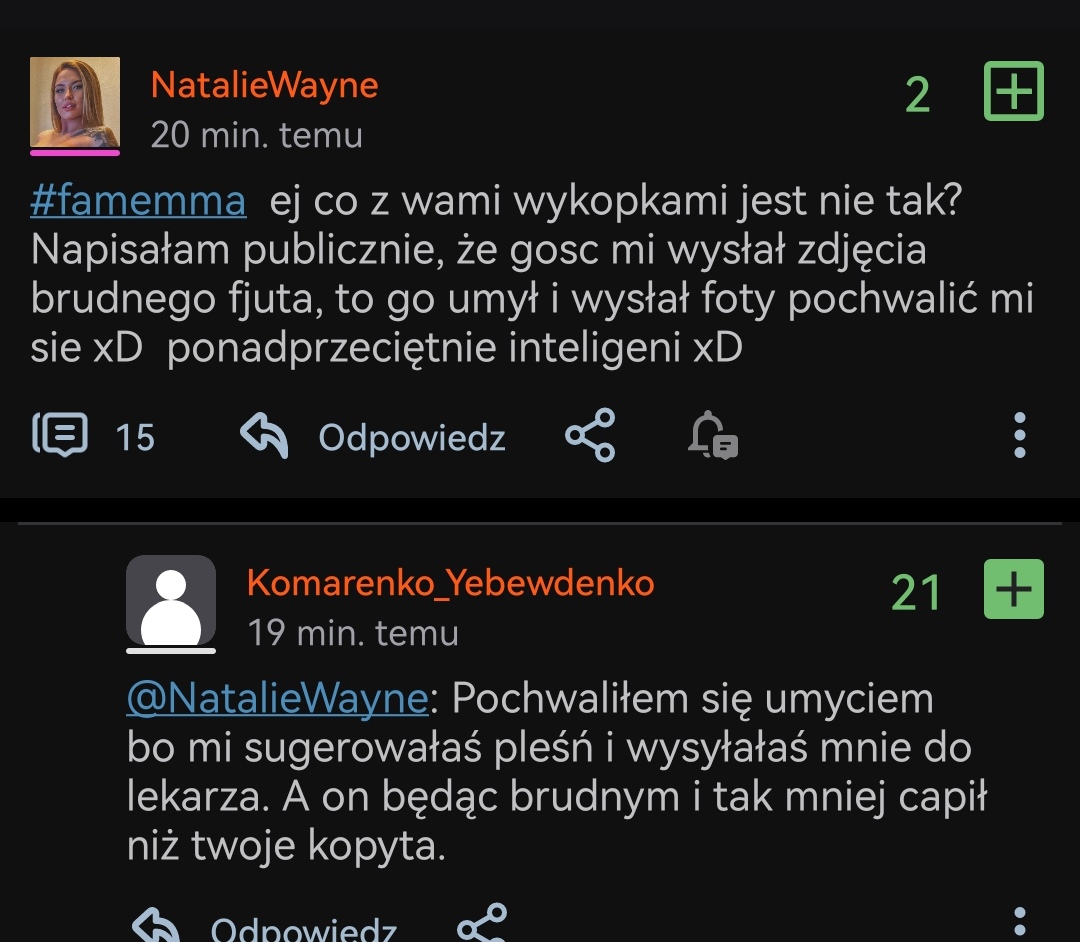Click reply arrow icon under NatalieWayne's post
This screenshot has width=1080, height=942.
coord(265,437)
